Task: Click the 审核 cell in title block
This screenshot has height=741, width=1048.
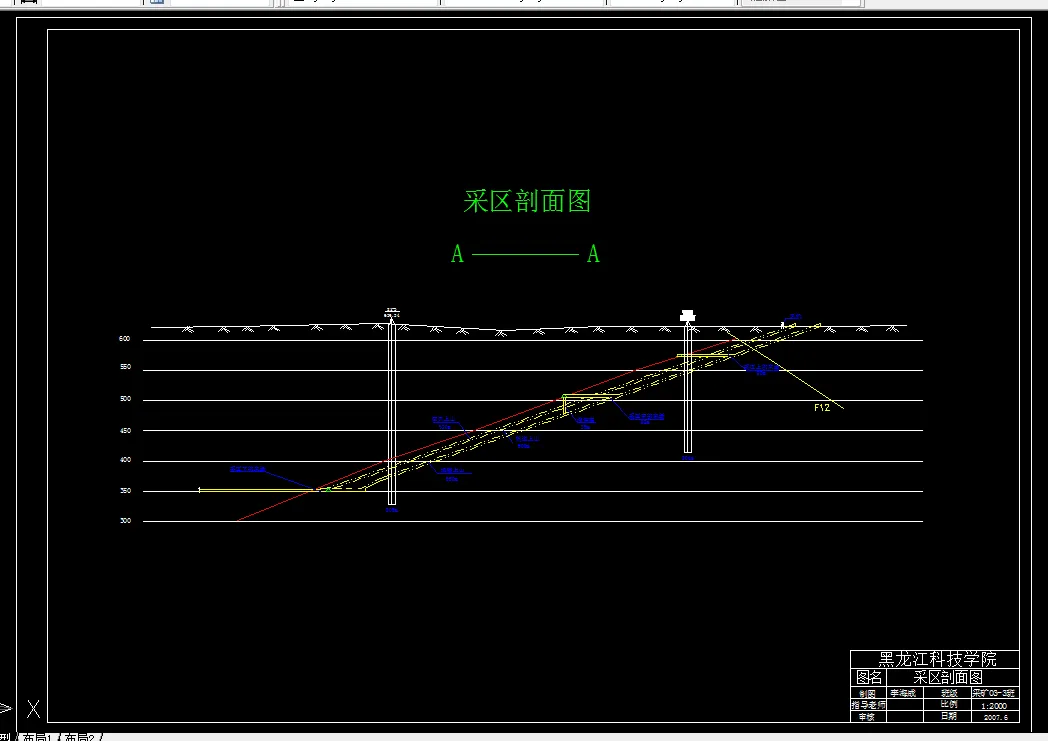Action: tap(867, 716)
